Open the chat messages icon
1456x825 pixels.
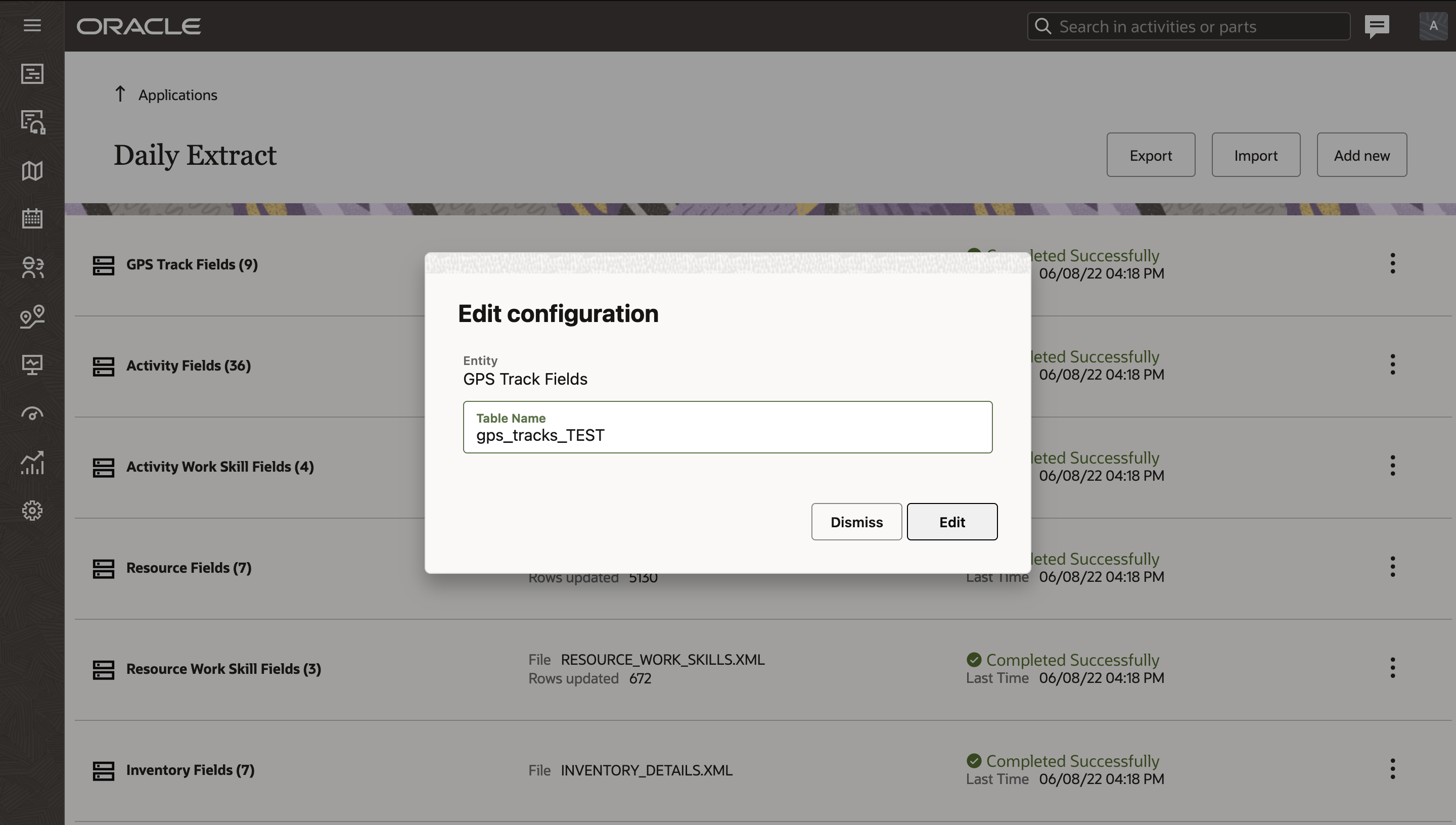click(1377, 26)
